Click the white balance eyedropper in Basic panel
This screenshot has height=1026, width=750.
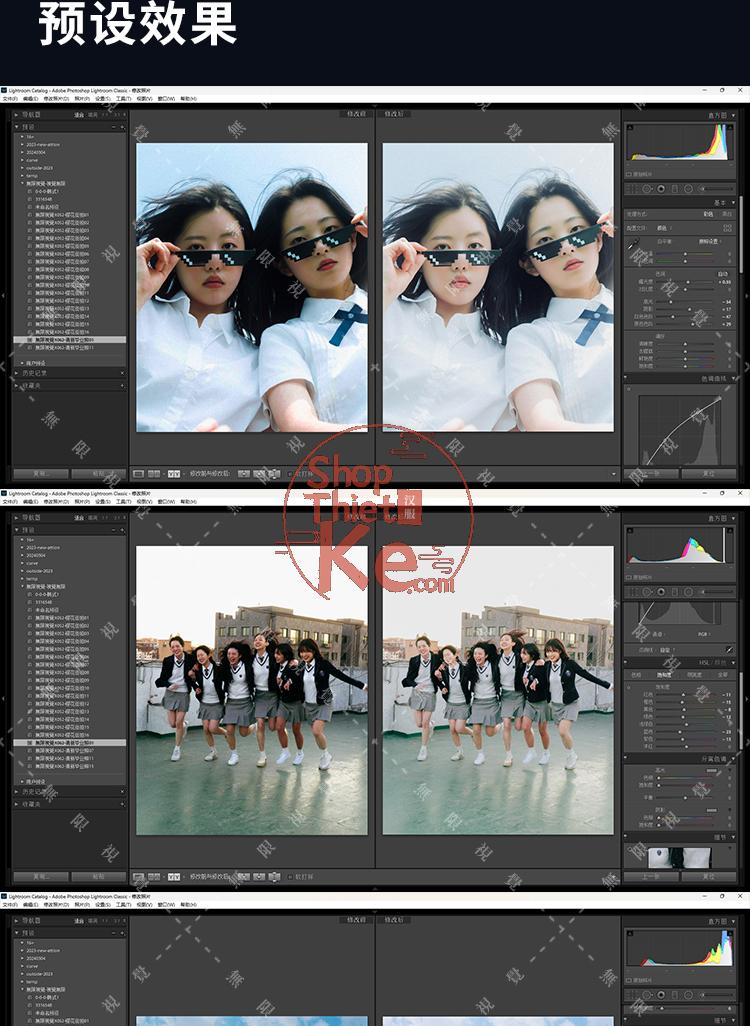pyautogui.click(x=632, y=243)
